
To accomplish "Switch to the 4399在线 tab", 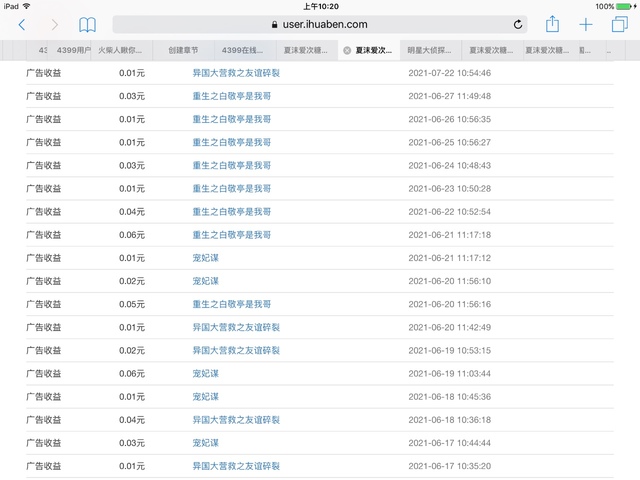I will tap(245, 49).
